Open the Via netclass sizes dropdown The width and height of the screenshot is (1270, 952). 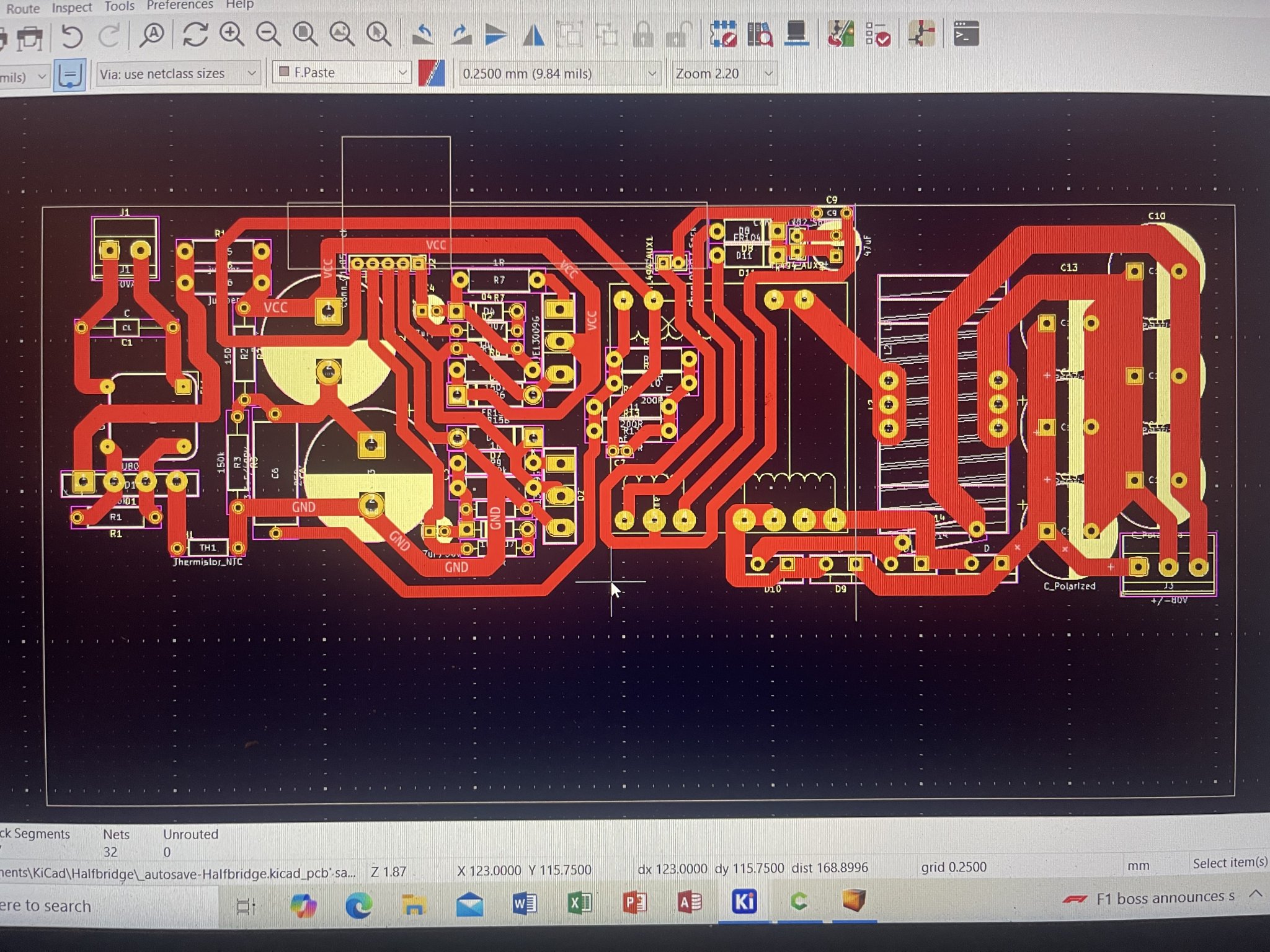[178, 74]
